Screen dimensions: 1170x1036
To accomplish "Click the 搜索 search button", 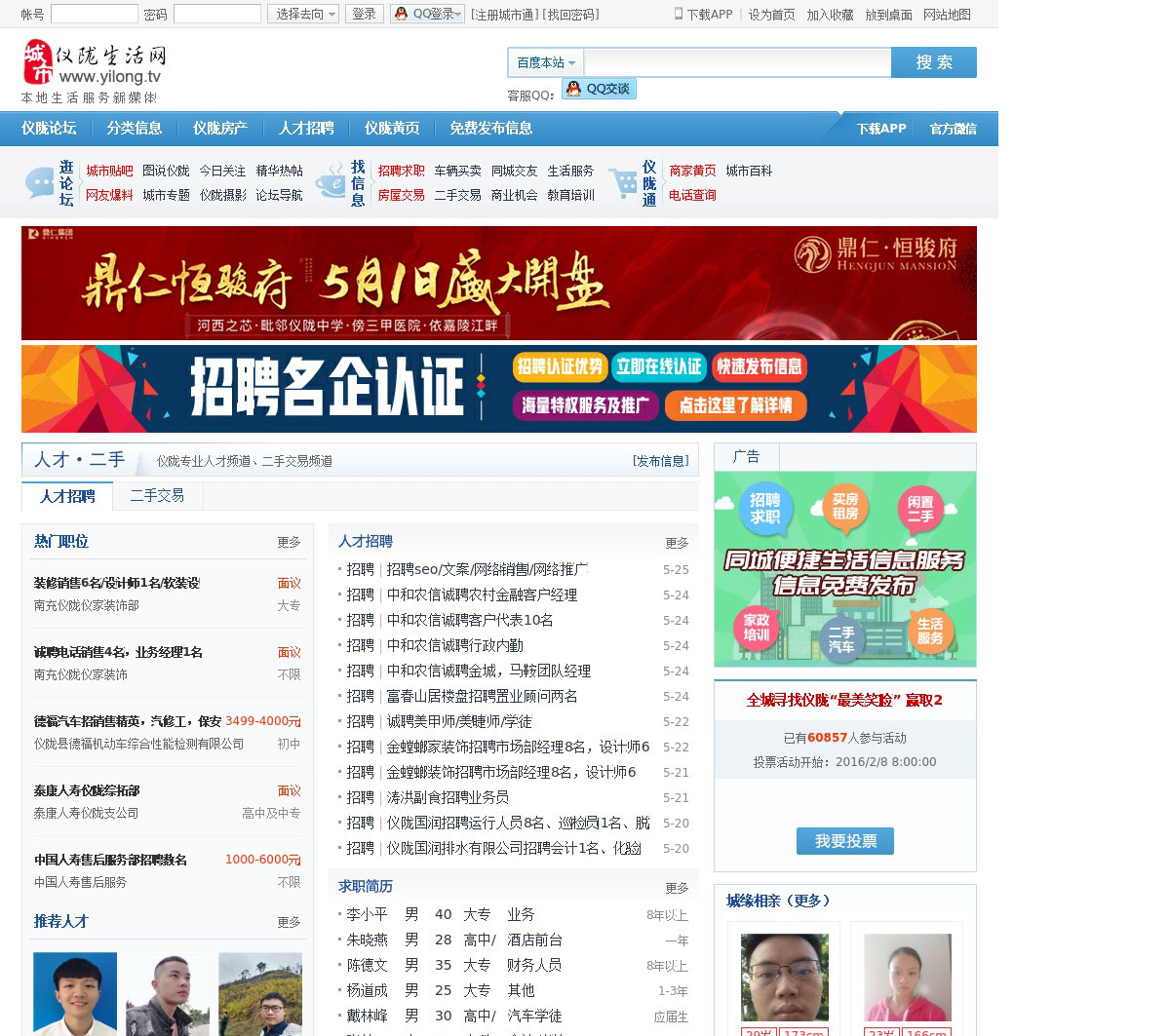I will tap(934, 62).
